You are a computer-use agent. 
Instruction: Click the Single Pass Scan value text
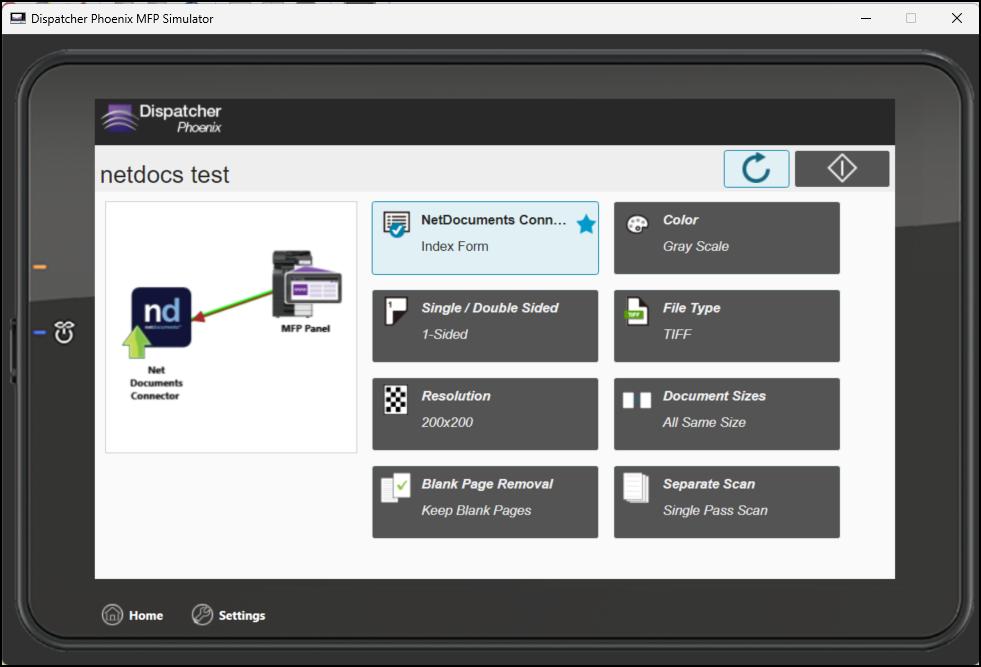pyautogui.click(x=715, y=511)
